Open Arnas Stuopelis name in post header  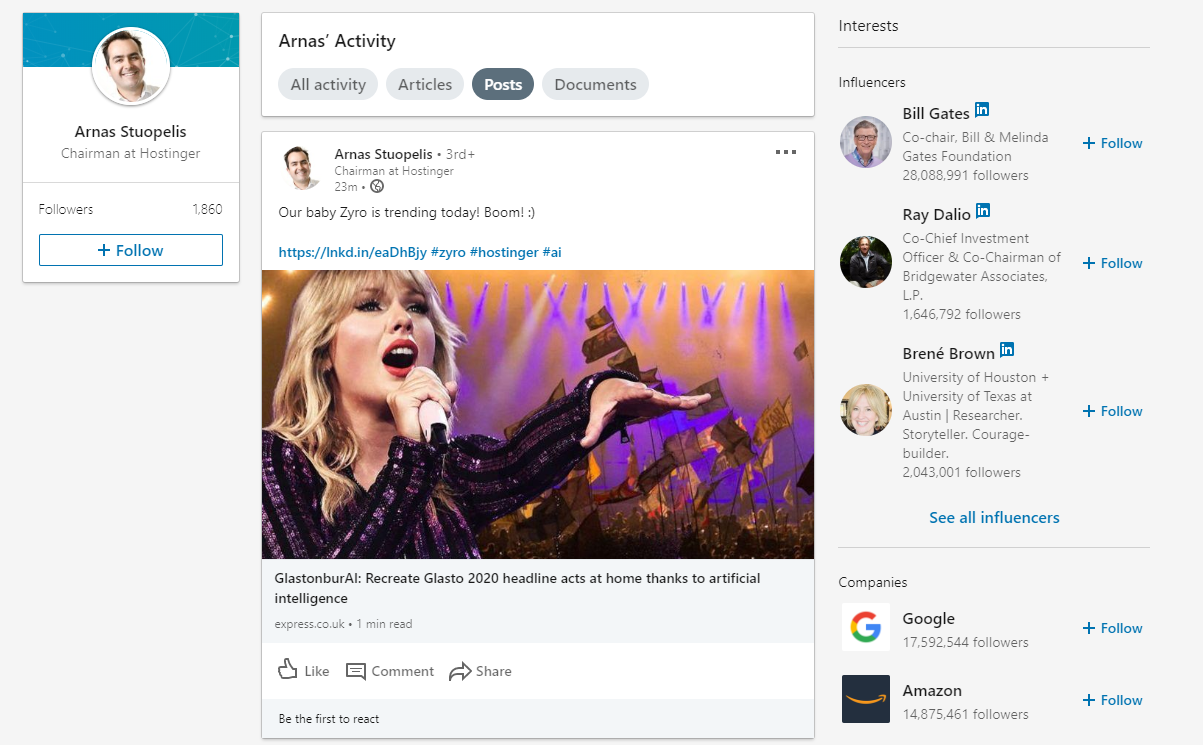point(383,154)
